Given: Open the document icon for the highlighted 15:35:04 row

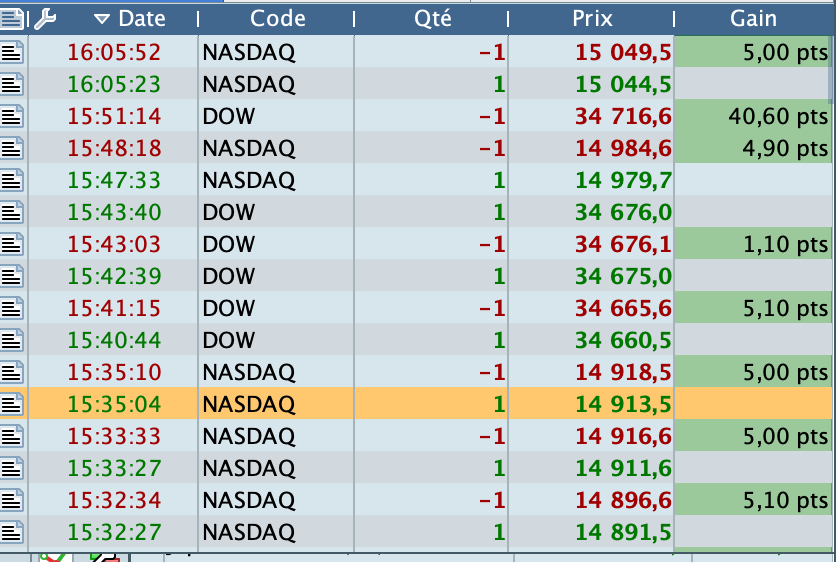Looking at the screenshot, I should coord(12,404).
